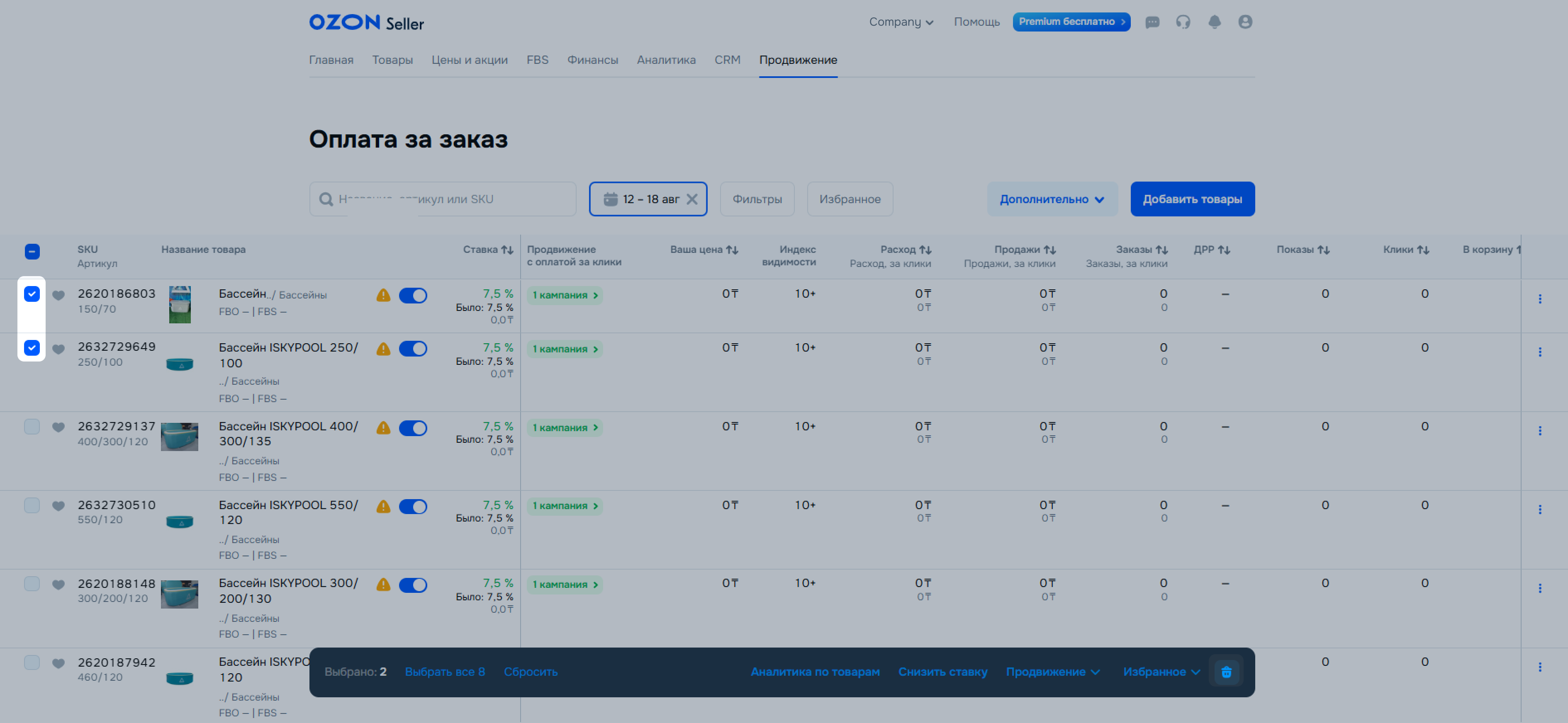Screen dimensions: 1568x723
Task: Open 1 кампания badge for SKU 2620188148
Action: click(x=565, y=585)
